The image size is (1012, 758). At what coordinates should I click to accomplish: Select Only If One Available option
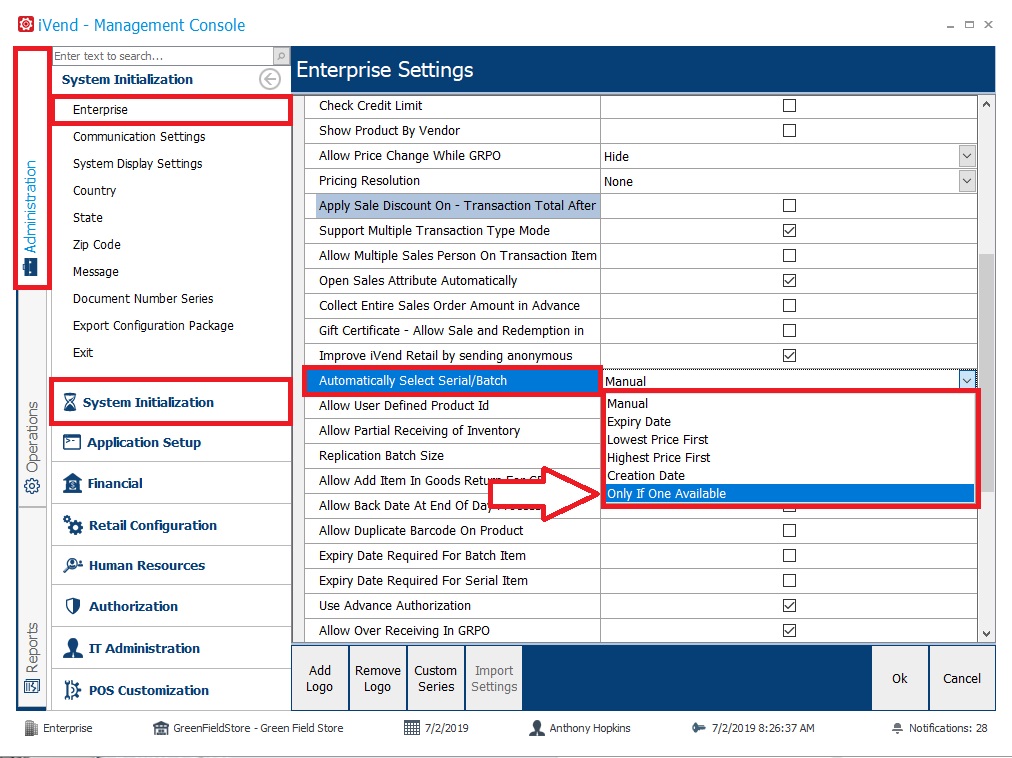(789, 493)
